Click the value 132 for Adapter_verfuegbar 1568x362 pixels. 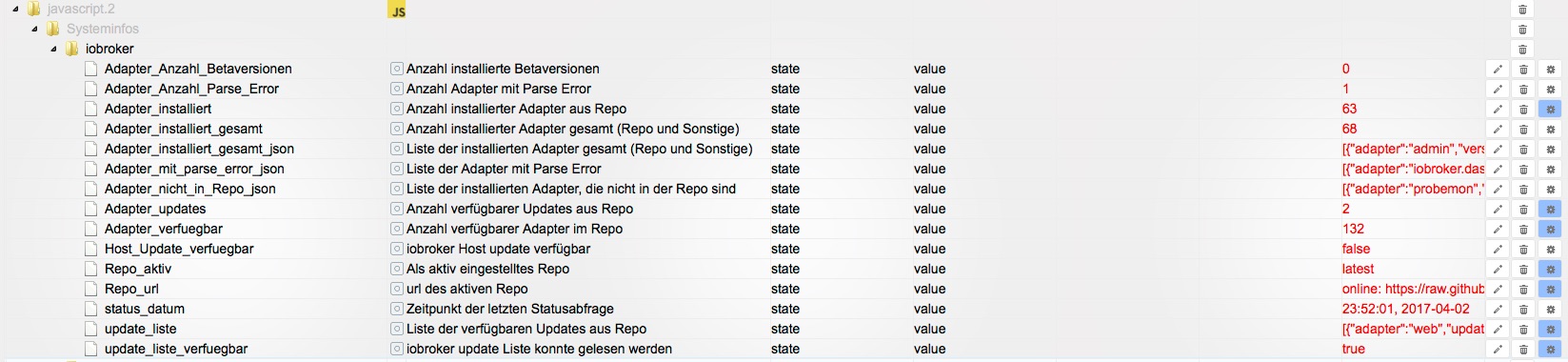1353,229
